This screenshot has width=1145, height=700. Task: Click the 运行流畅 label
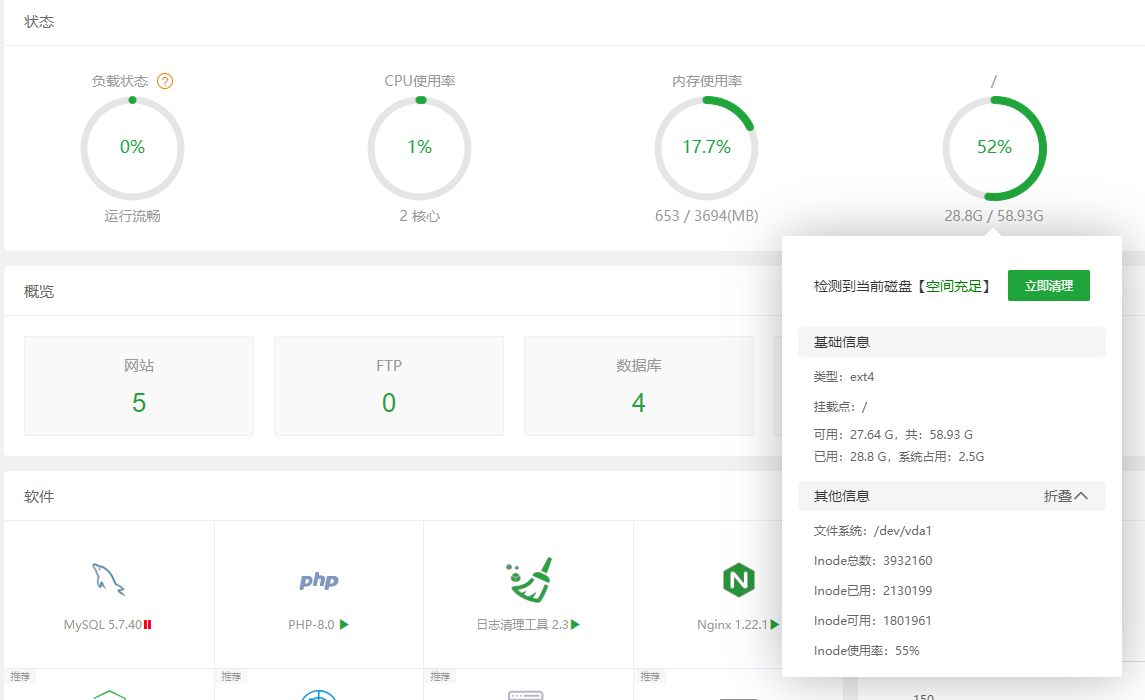pyautogui.click(x=132, y=216)
